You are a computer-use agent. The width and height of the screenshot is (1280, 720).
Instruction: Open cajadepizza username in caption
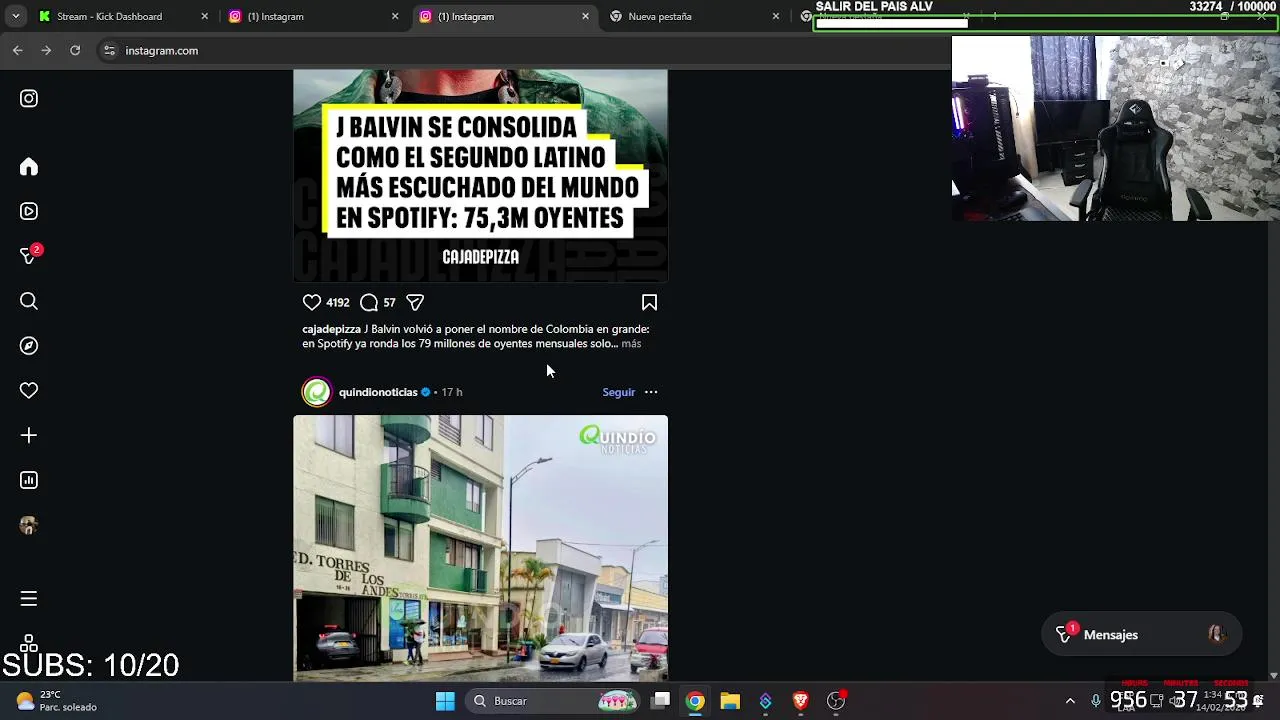tap(331, 329)
